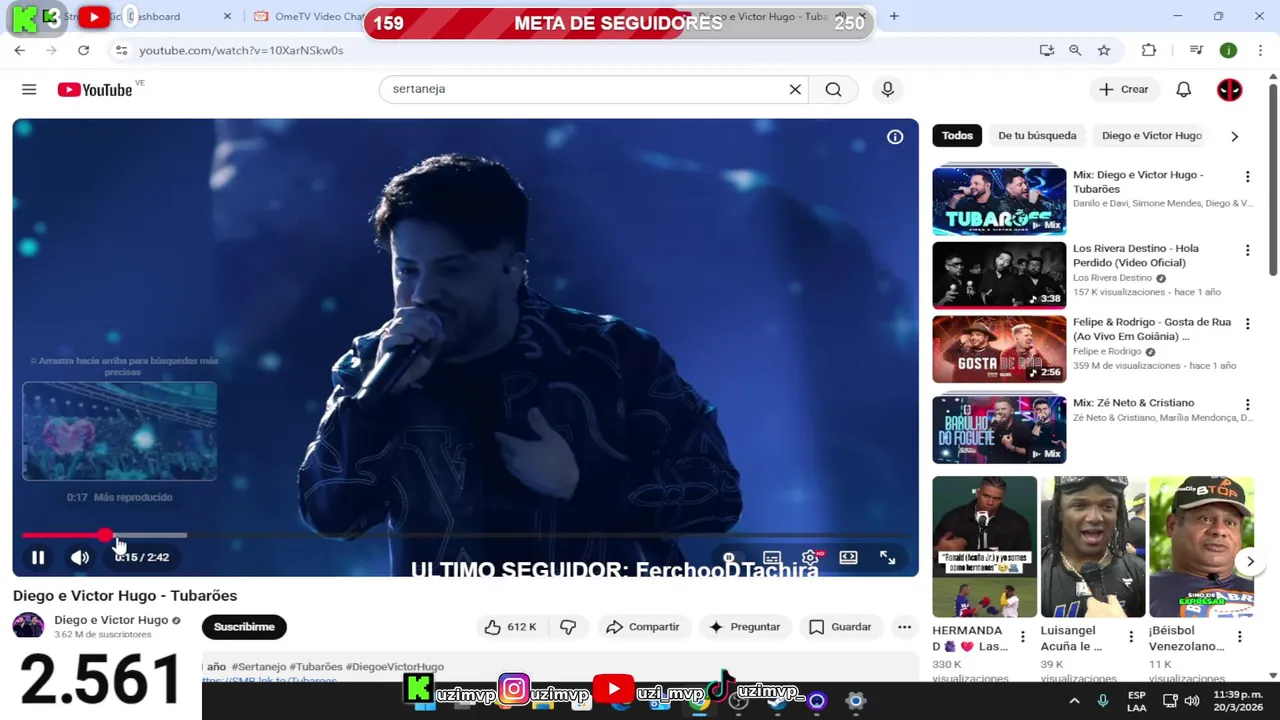The width and height of the screenshot is (1280, 720).
Task: Open Felipe & Rodrigo Gosta de Rua thumbnail
Action: (x=999, y=349)
